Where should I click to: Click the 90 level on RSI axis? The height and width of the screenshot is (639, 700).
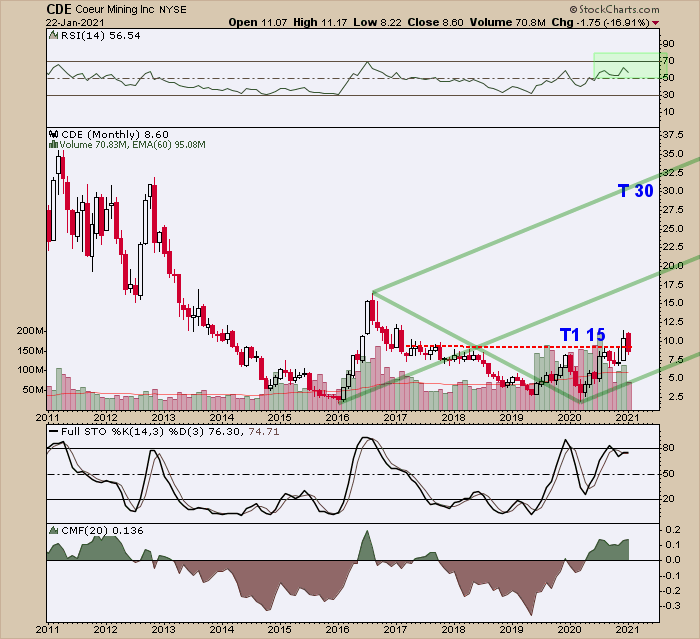[x=669, y=44]
